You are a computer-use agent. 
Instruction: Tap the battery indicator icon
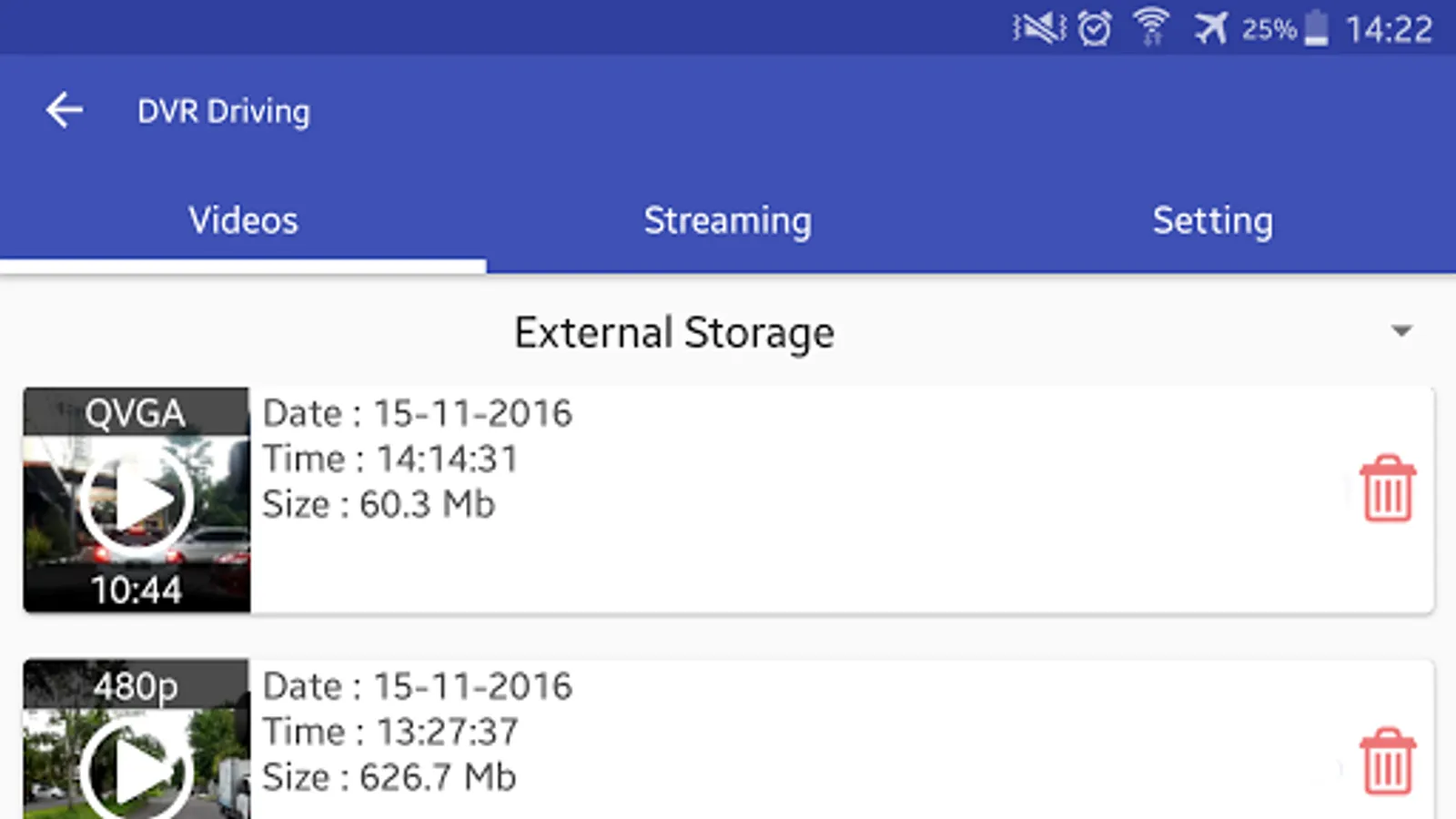coord(1316,28)
